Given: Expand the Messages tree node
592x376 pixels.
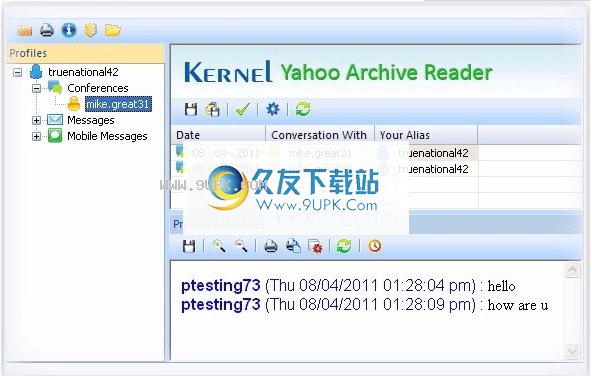Looking at the screenshot, I should pyautogui.click(x=36, y=120).
